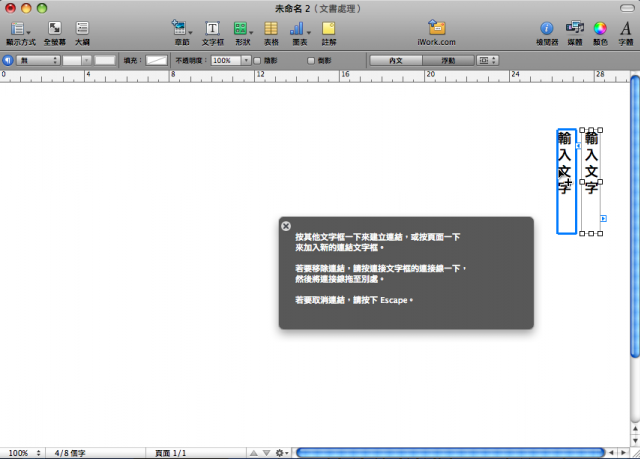
Task: Click the opacity 100% input field
Action: [x=226, y=60]
